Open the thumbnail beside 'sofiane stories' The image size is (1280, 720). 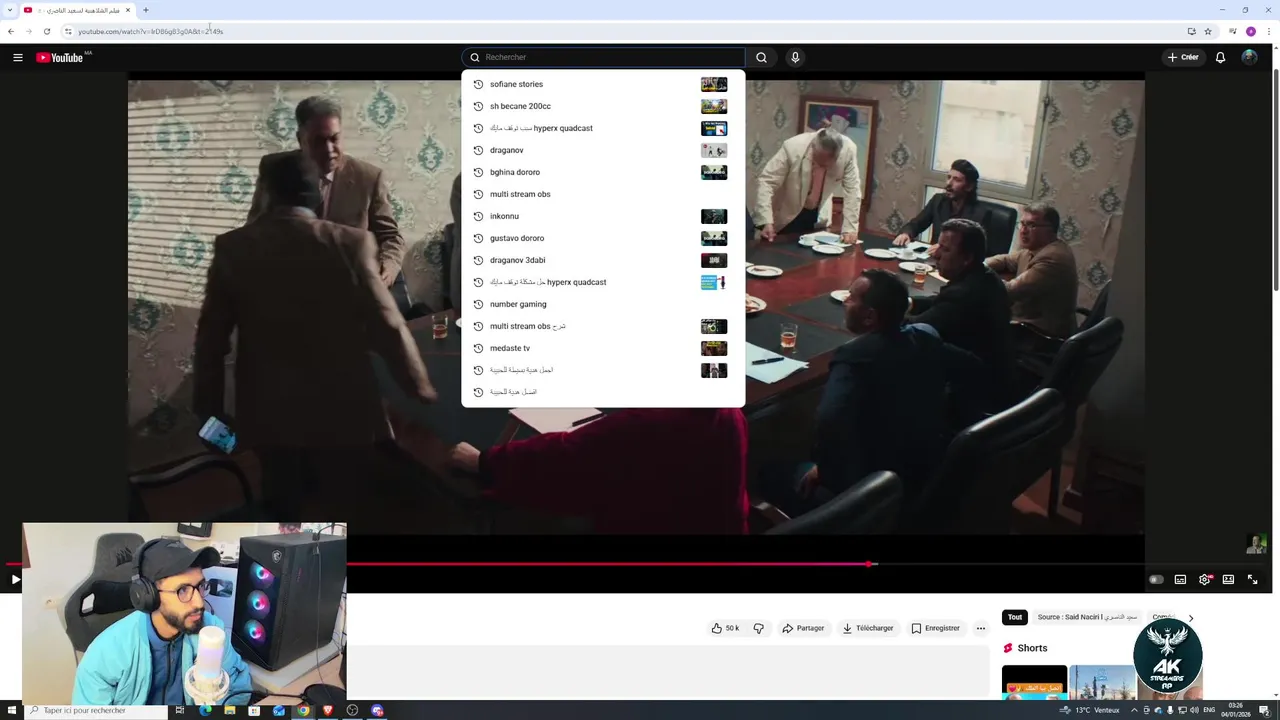tap(714, 84)
